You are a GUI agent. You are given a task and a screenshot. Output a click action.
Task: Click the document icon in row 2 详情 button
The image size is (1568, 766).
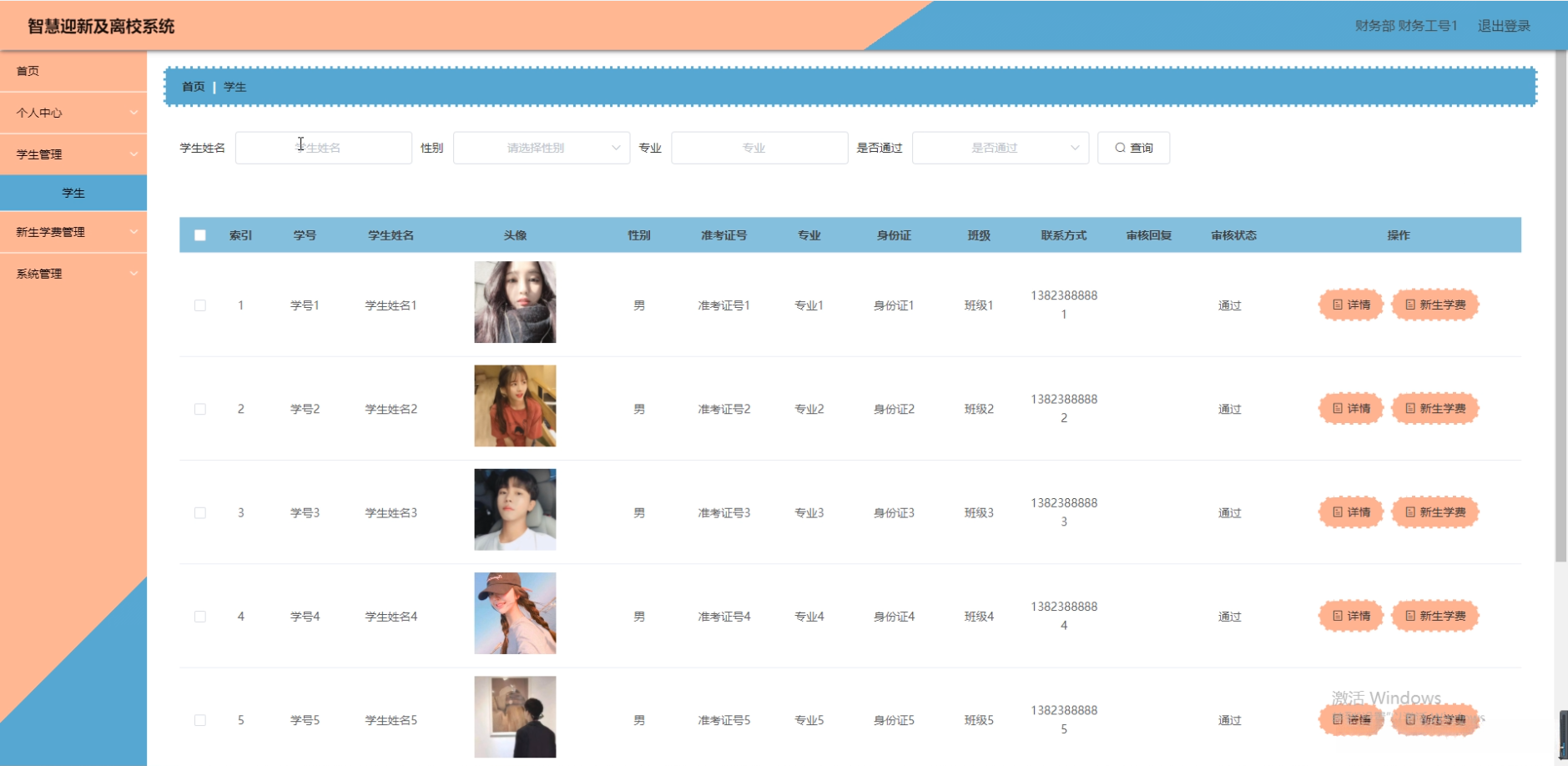pyautogui.click(x=1338, y=408)
